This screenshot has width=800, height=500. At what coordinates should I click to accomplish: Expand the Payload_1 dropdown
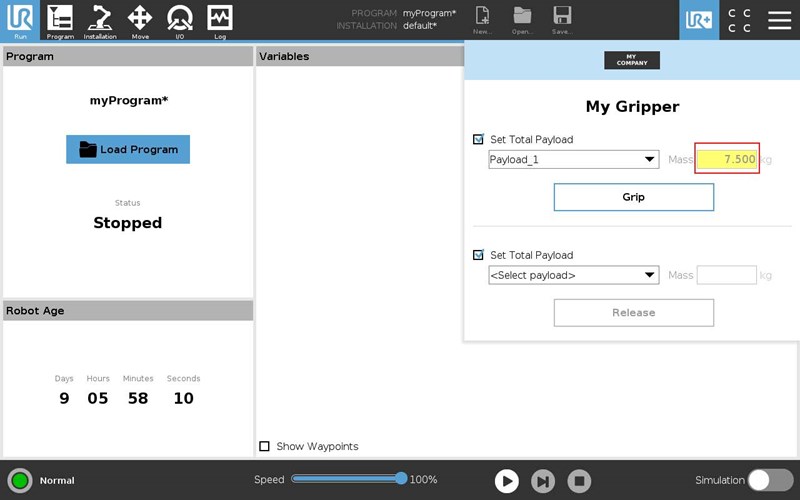tap(573, 160)
